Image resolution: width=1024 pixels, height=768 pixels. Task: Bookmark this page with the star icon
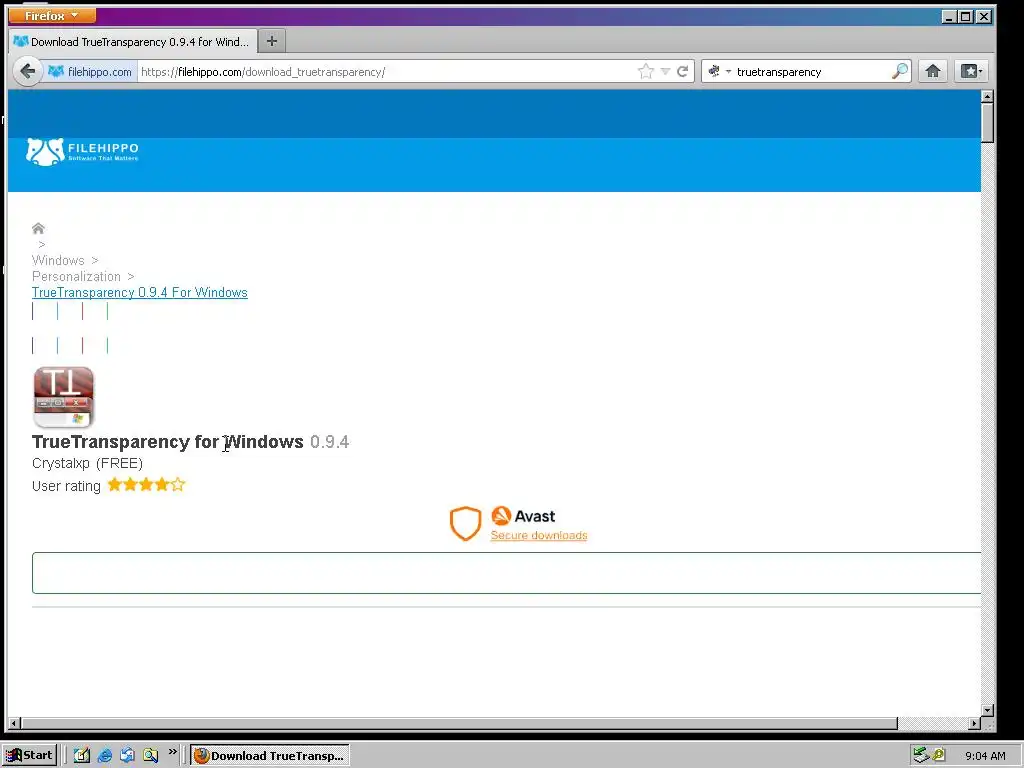[646, 71]
